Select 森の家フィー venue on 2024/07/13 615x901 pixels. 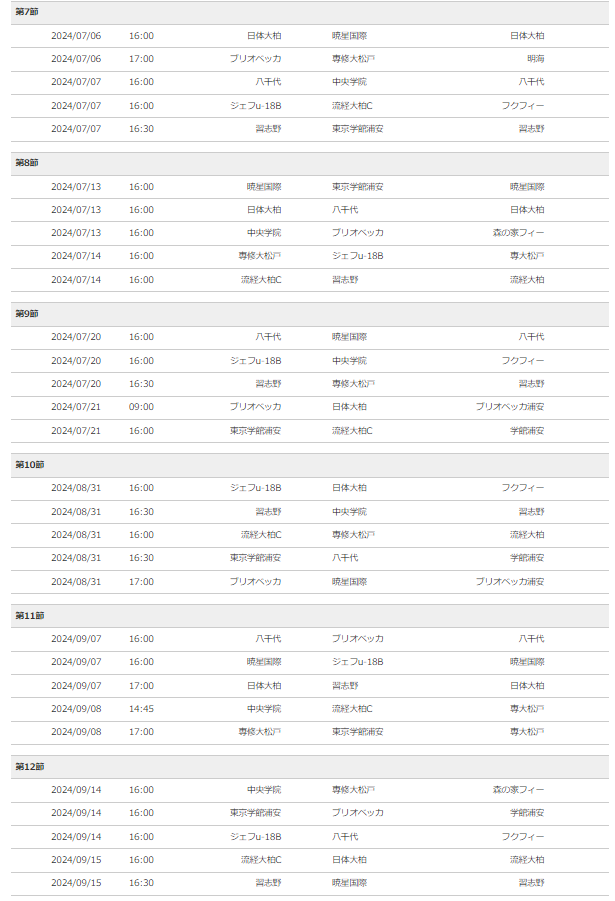518,233
